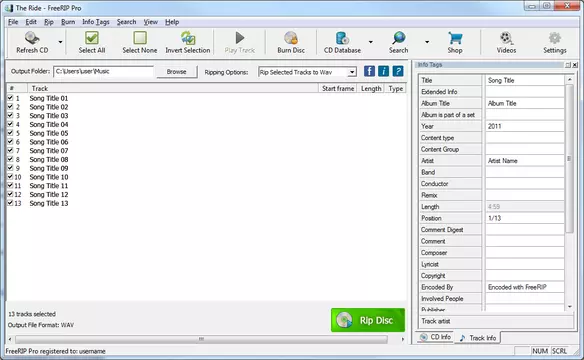Uncheck track 1 Song Title 01
The width and height of the screenshot is (584, 360).
click(x=10, y=98)
